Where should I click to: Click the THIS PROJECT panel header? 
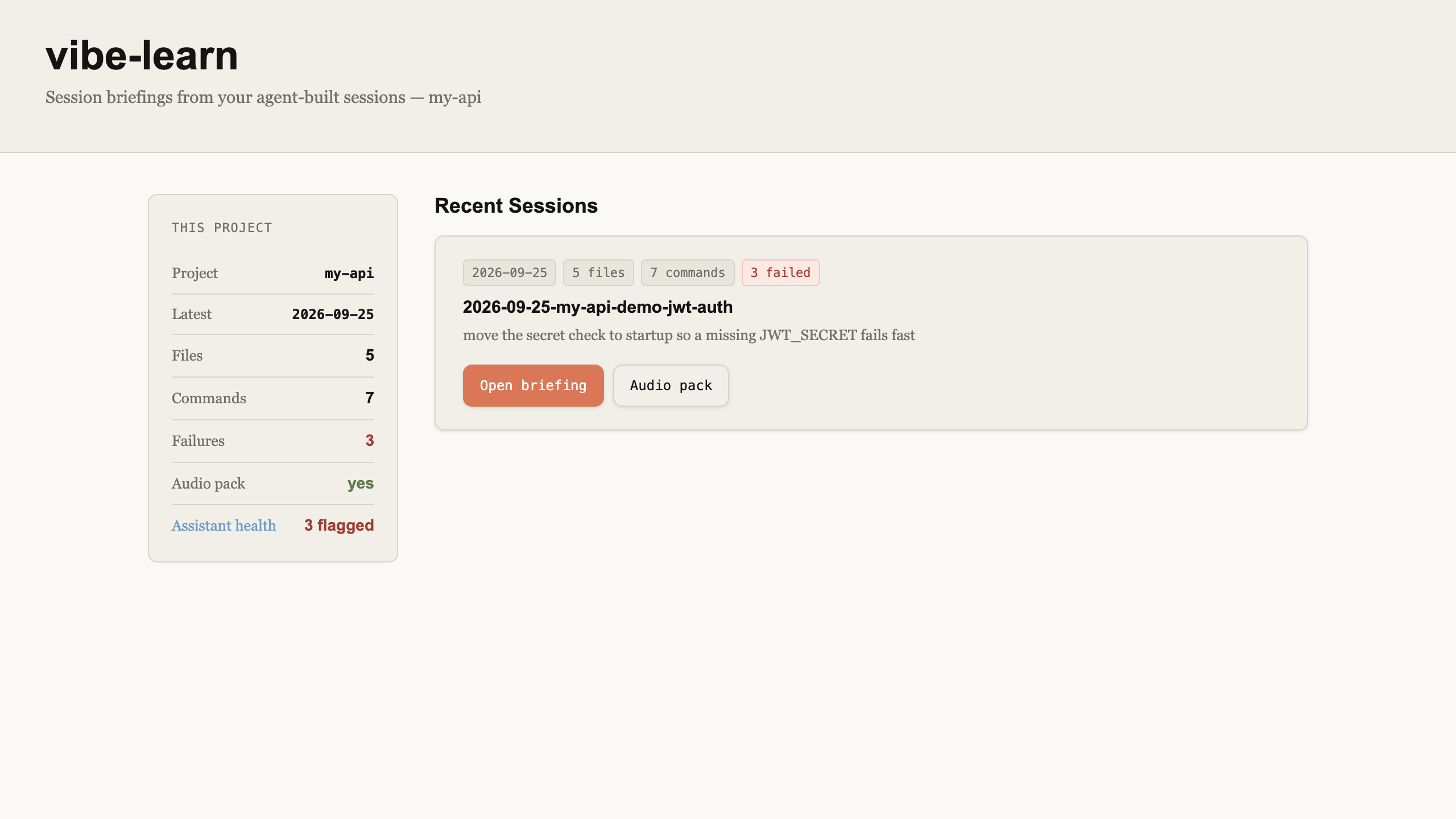tap(222, 228)
